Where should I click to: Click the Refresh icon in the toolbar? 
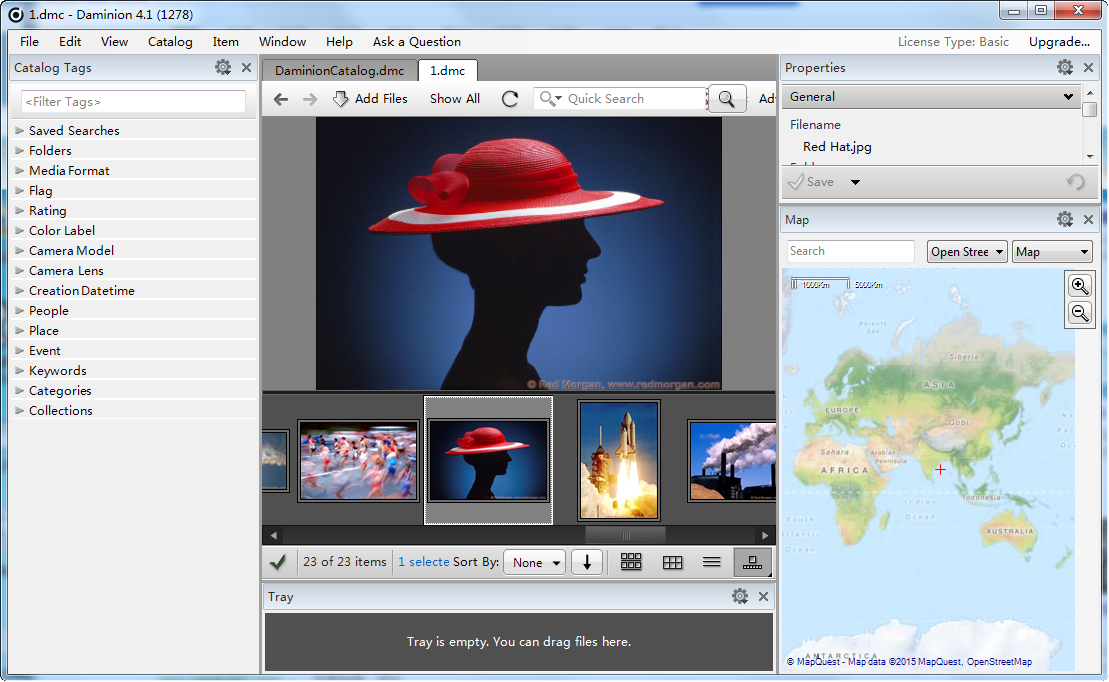(x=510, y=99)
